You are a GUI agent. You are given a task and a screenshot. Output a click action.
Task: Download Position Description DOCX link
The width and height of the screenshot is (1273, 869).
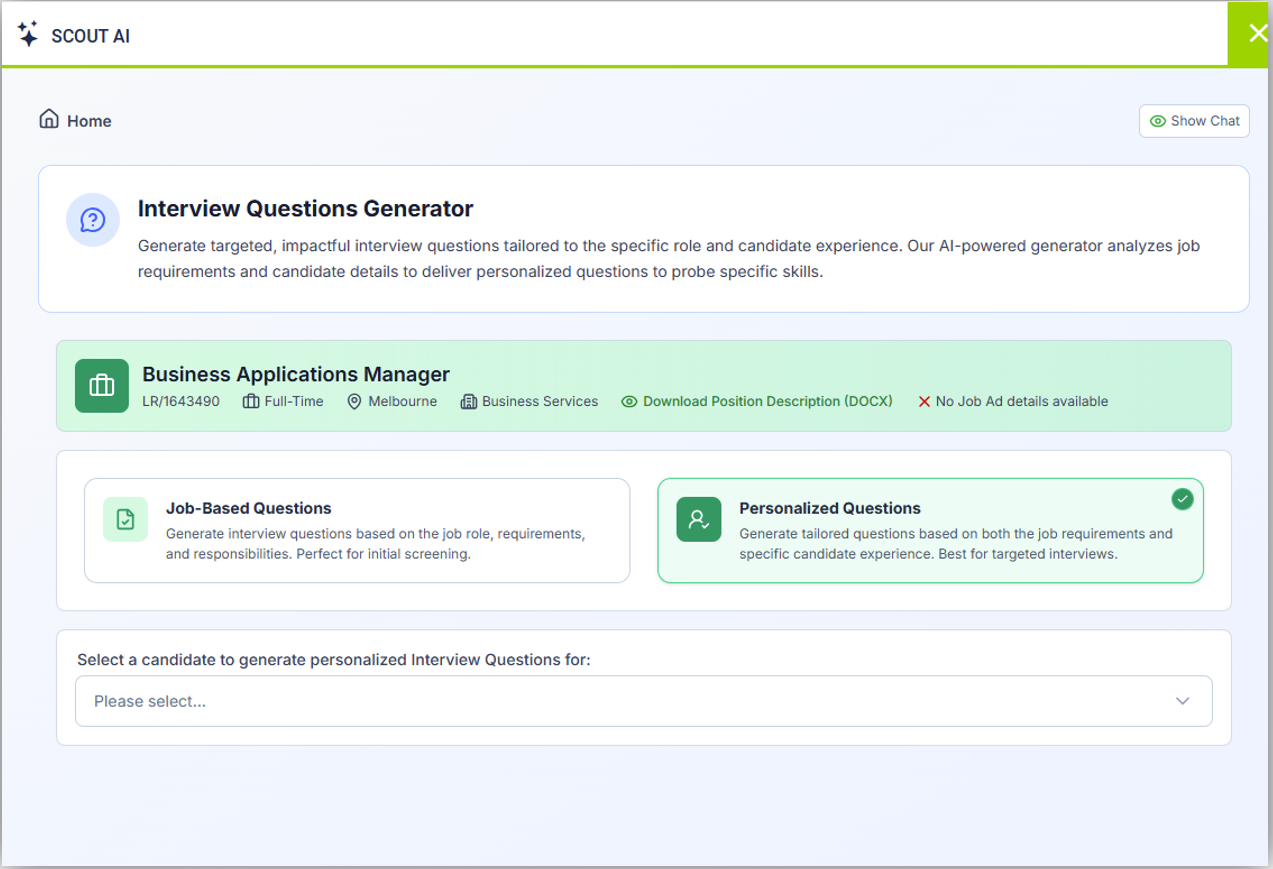(x=767, y=401)
